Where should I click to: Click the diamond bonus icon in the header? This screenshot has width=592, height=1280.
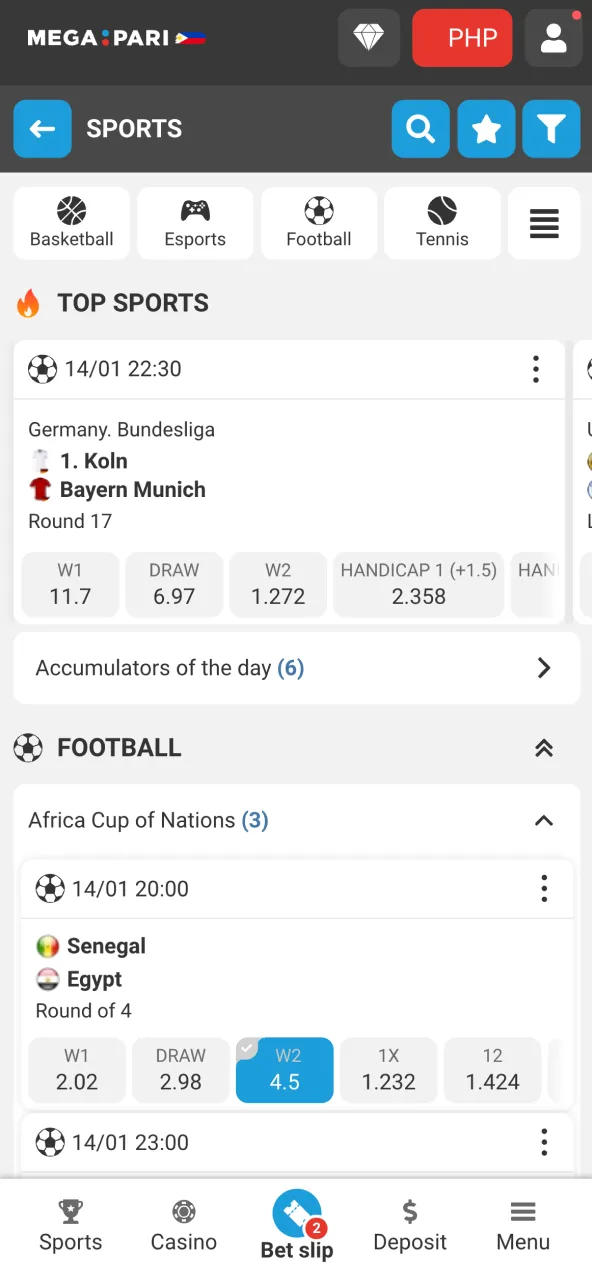[368, 37]
